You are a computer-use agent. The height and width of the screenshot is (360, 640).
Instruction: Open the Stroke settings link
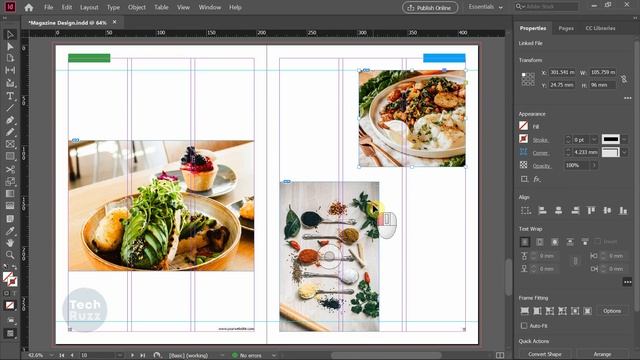(x=540, y=140)
